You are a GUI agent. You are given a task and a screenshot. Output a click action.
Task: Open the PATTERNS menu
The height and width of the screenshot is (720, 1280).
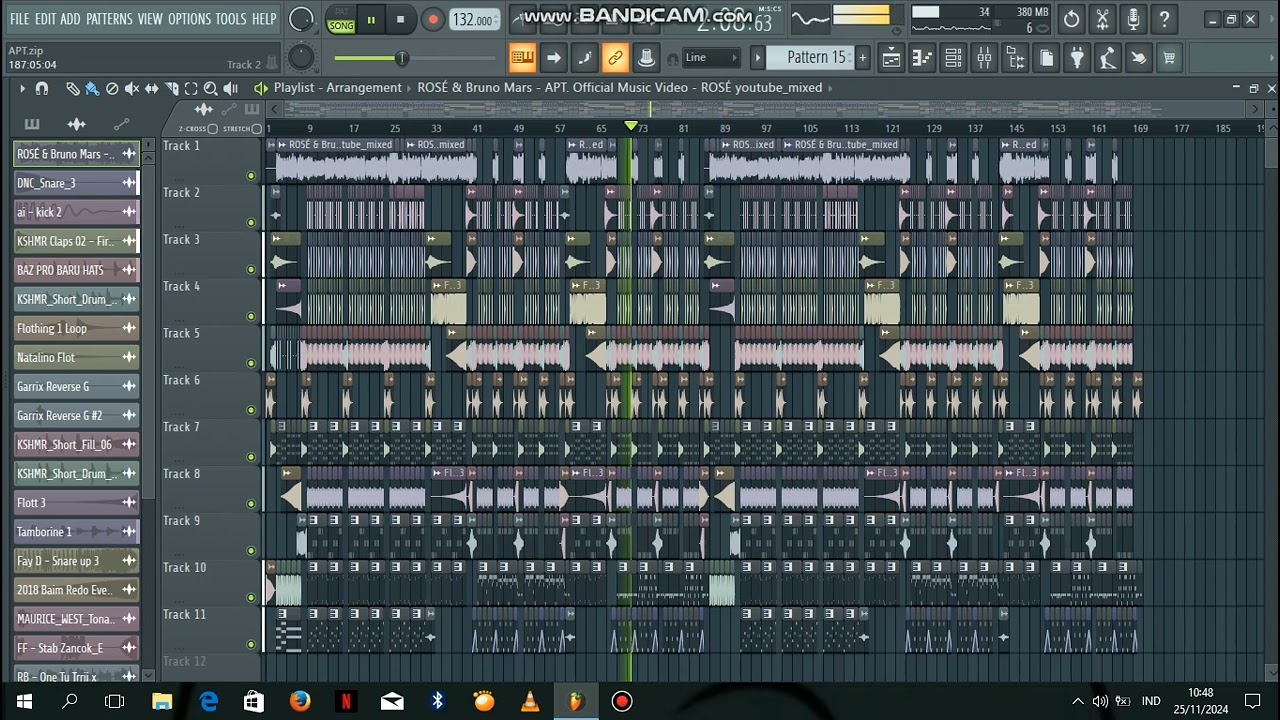[x=109, y=19]
